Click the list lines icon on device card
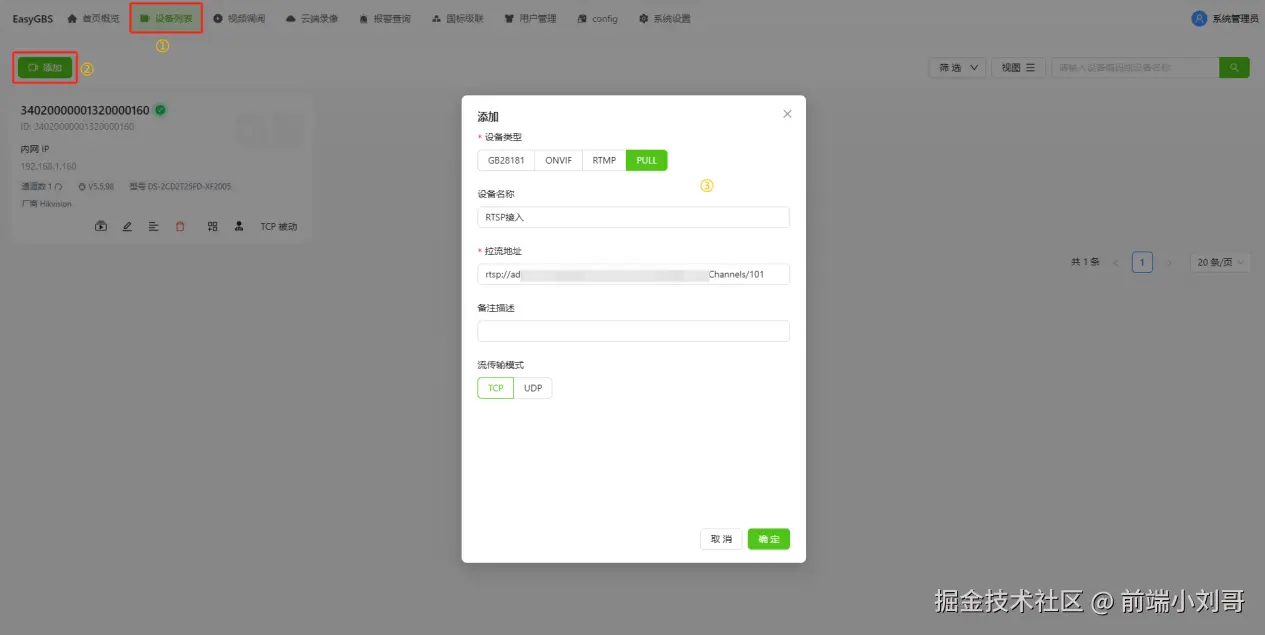1265x635 pixels. 154,227
